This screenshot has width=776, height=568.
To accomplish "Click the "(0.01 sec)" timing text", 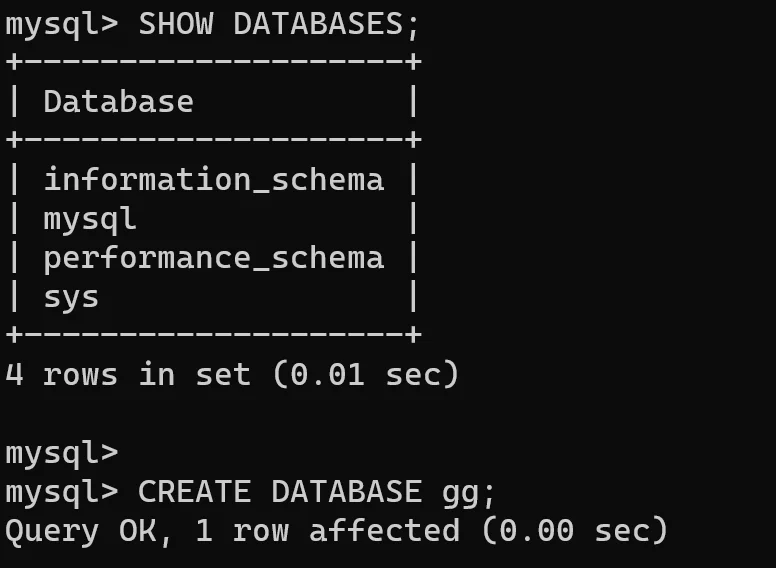I will 364,374.
